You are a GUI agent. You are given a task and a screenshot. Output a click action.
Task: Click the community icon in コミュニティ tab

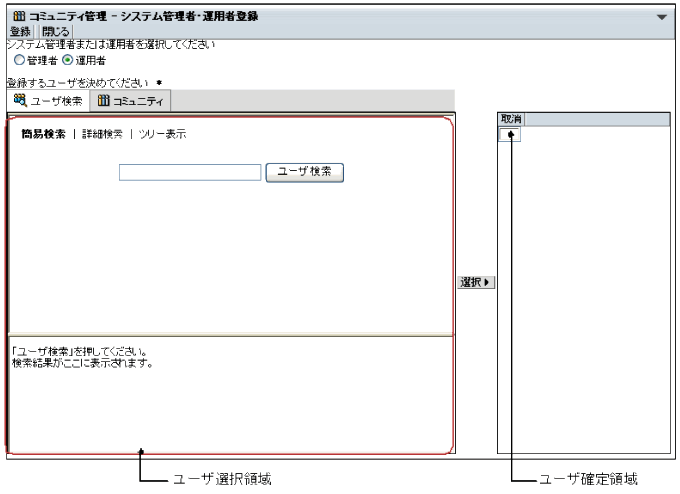[x=103, y=101]
